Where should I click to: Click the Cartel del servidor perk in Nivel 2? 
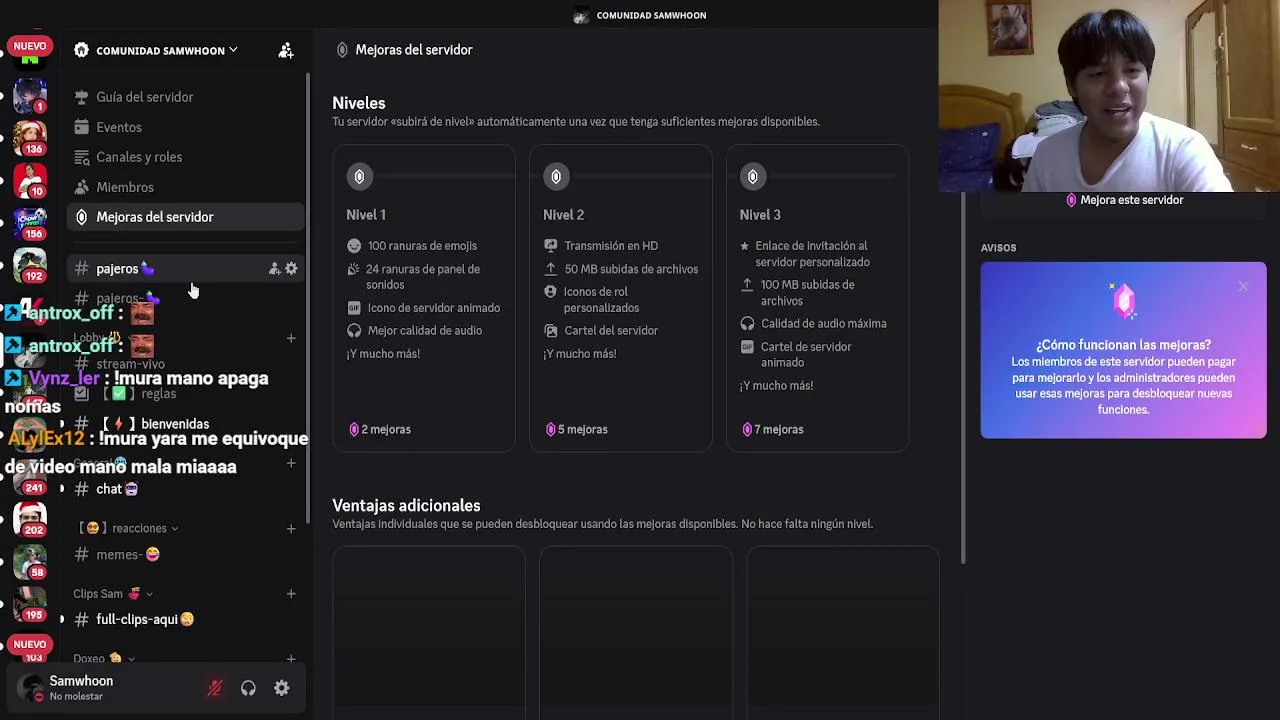[x=601, y=331]
